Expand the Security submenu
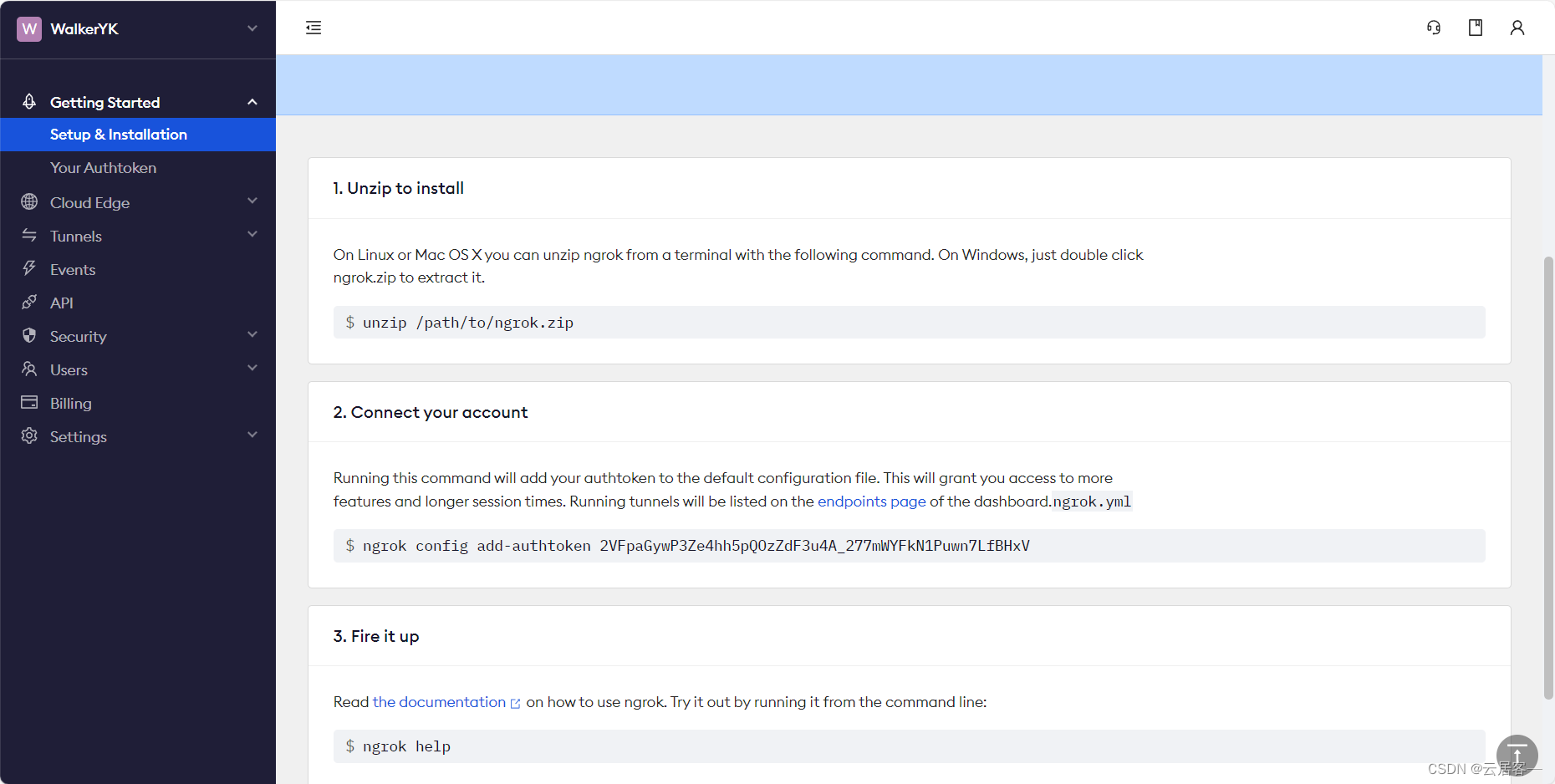The width and height of the screenshot is (1555, 784). coord(138,336)
